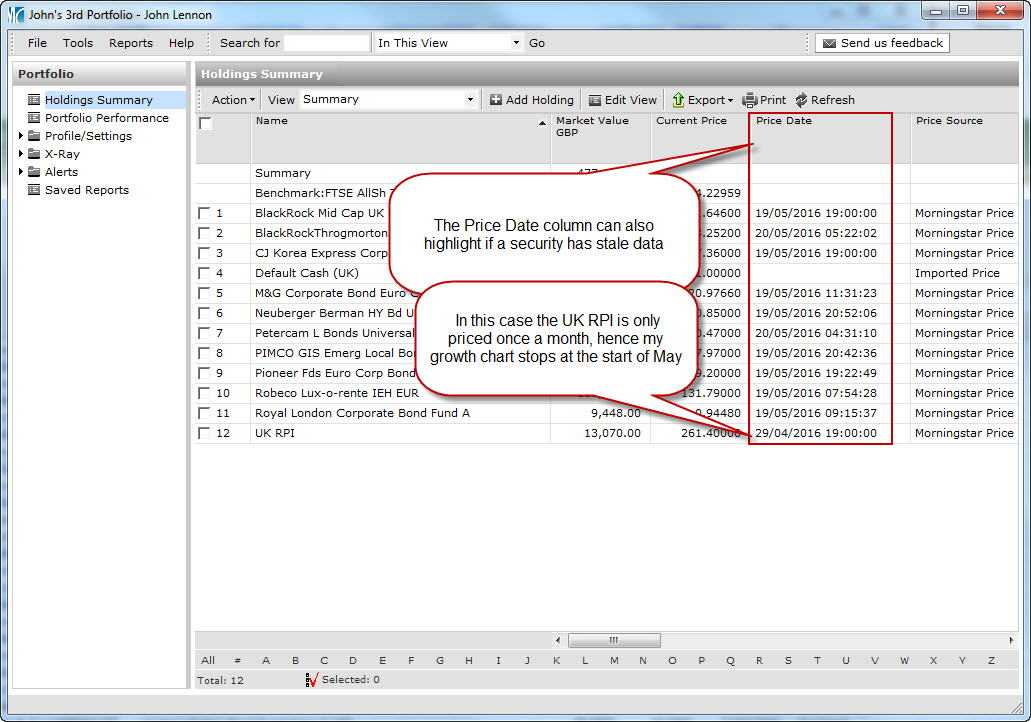The image size is (1031, 722).
Task: Click the Refresh arrows icon
Action: click(x=801, y=100)
